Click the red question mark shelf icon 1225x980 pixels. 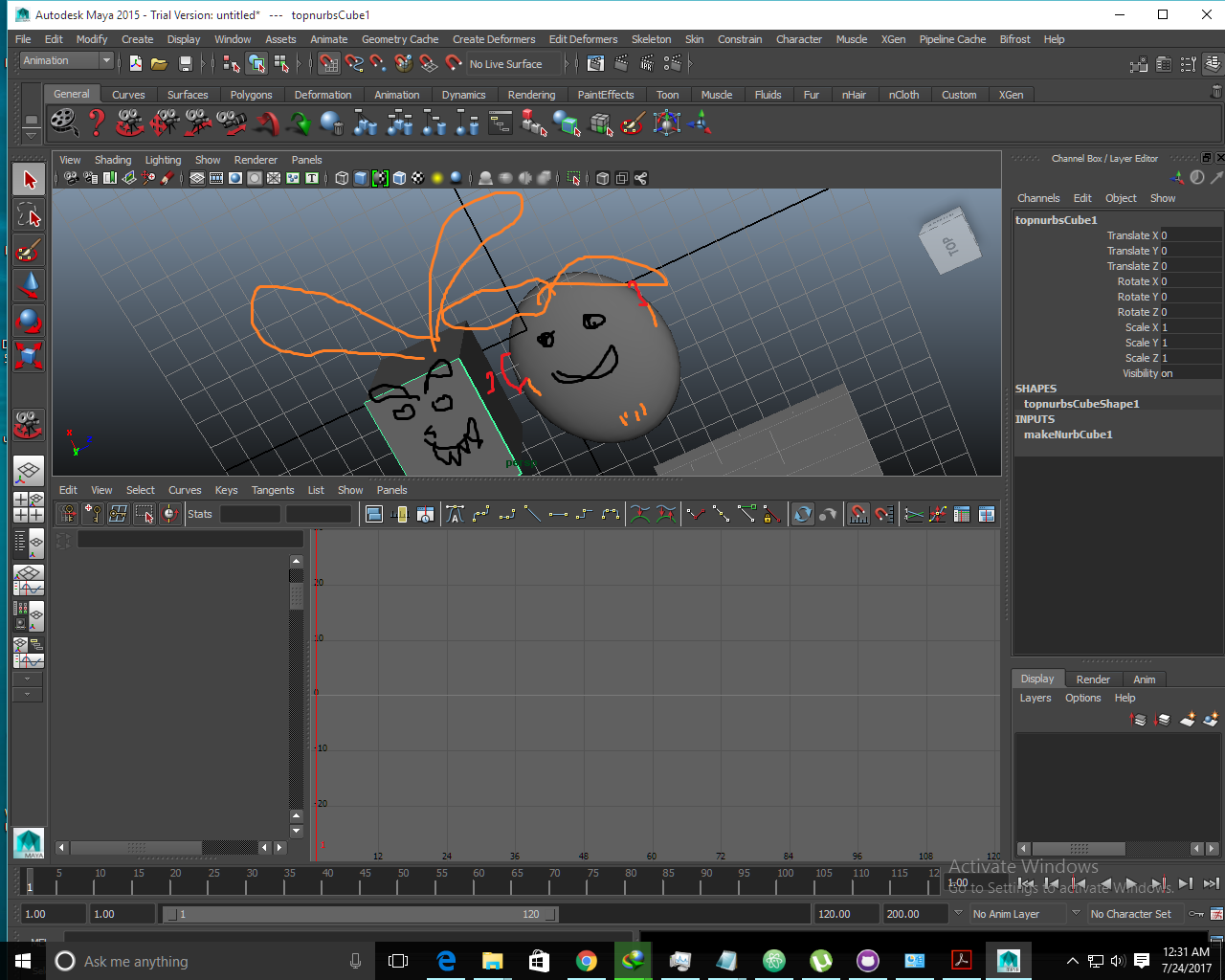pos(97,122)
